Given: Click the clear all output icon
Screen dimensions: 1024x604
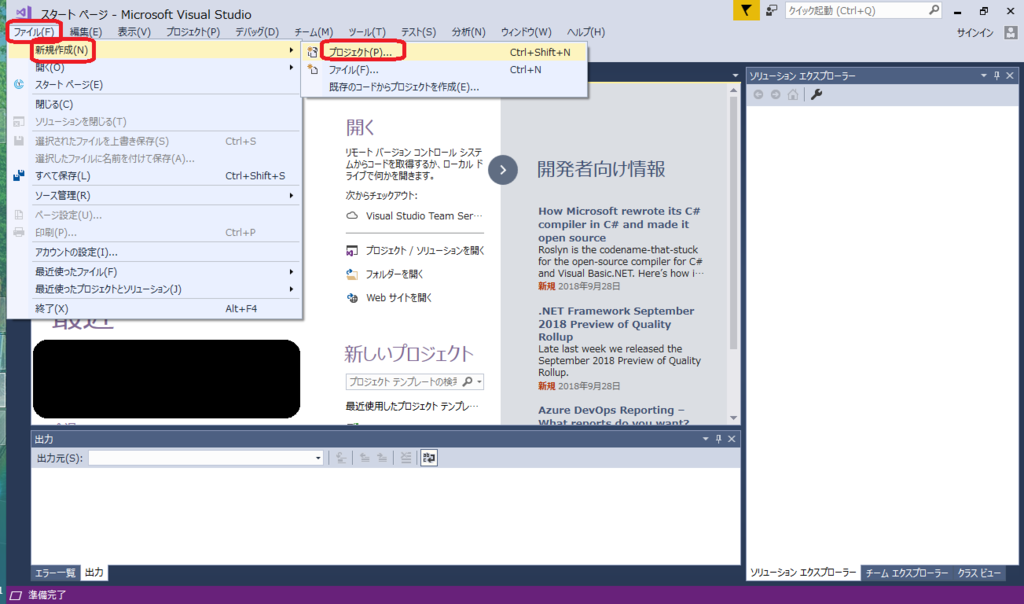Looking at the screenshot, I should [x=406, y=458].
